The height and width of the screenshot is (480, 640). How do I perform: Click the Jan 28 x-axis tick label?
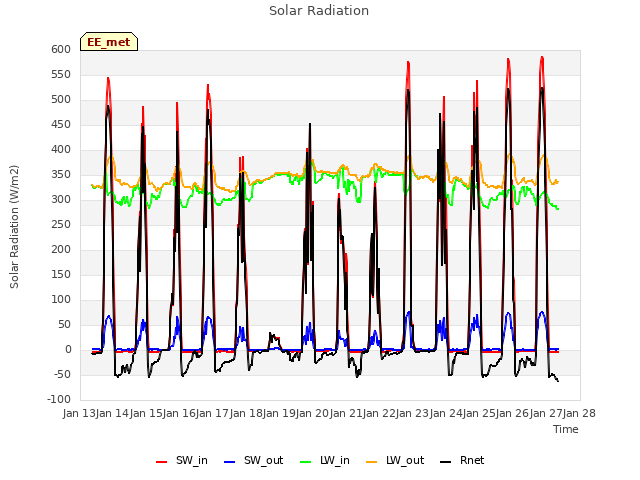pyautogui.click(x=579, y=413)
